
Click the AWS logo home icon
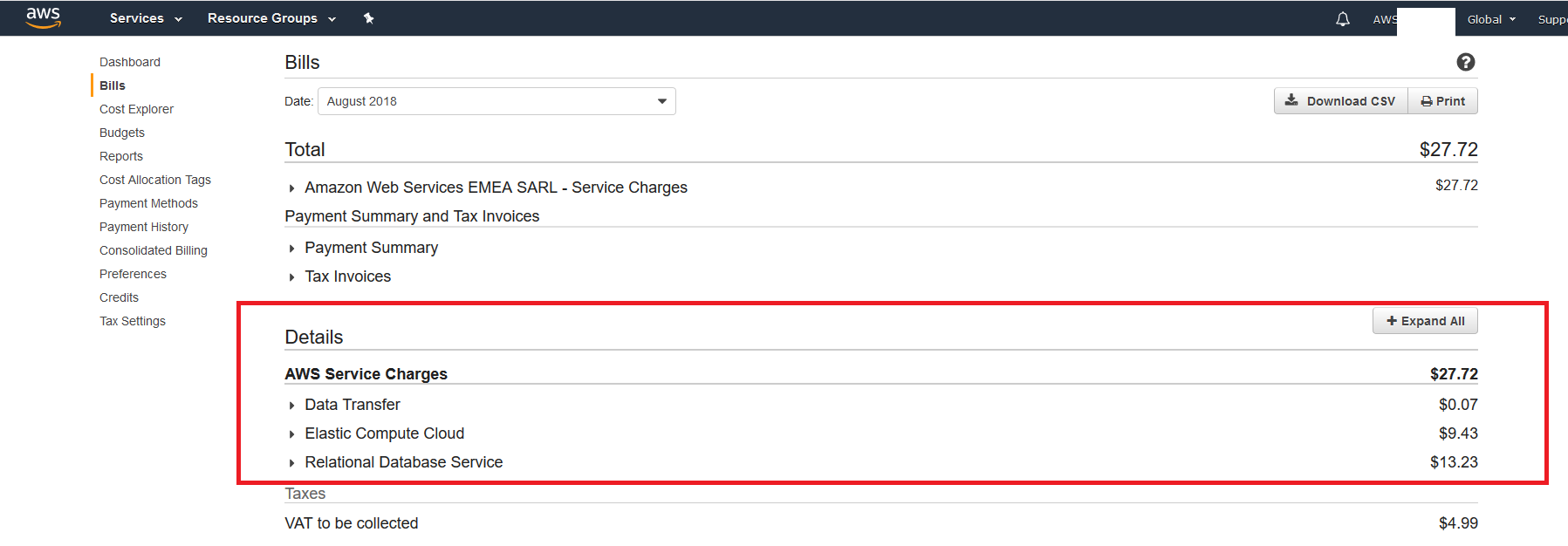coord(43,17)
